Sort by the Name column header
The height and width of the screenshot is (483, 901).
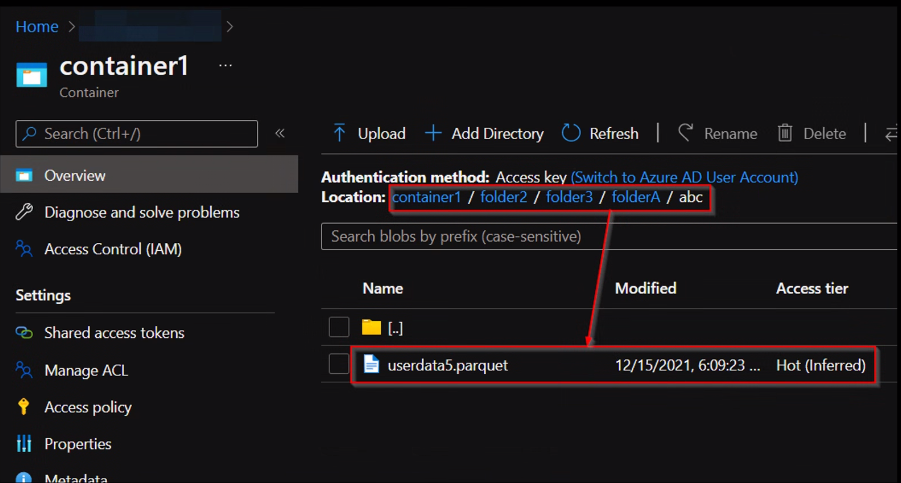(383, 288)
